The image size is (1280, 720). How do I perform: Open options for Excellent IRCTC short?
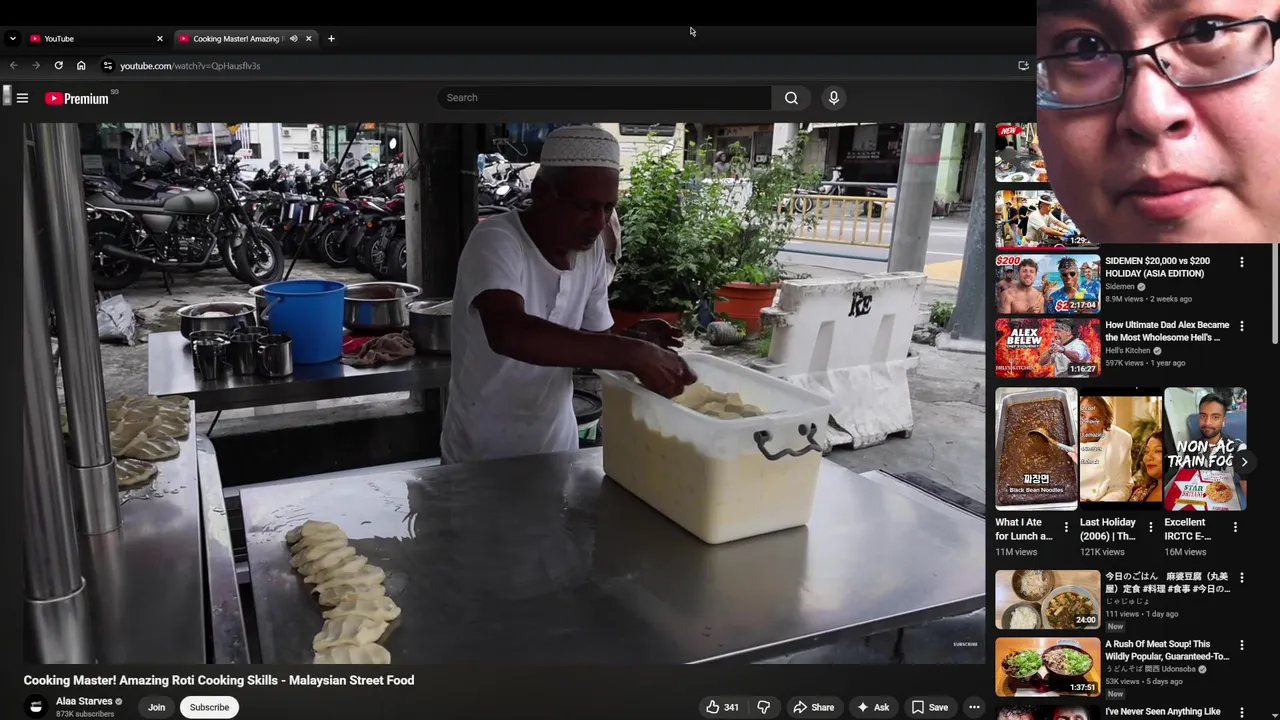[x=1235, y=527]
